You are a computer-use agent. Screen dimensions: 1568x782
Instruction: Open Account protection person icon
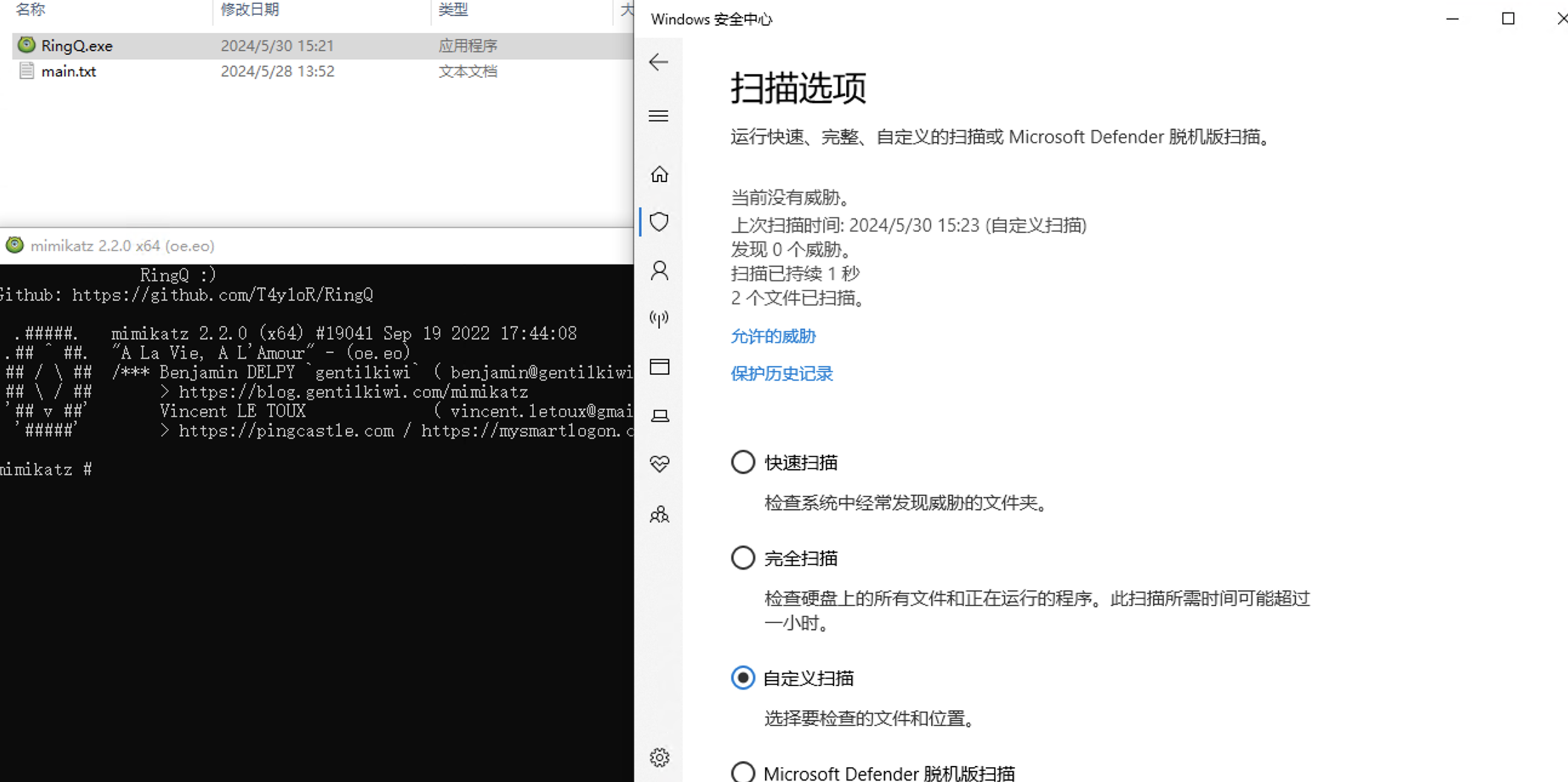point(659,270)
